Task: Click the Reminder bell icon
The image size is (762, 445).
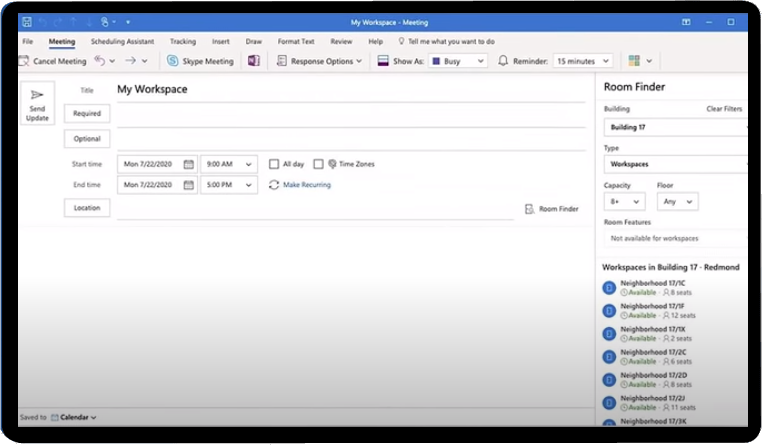Action: click(x=503, y=61)
